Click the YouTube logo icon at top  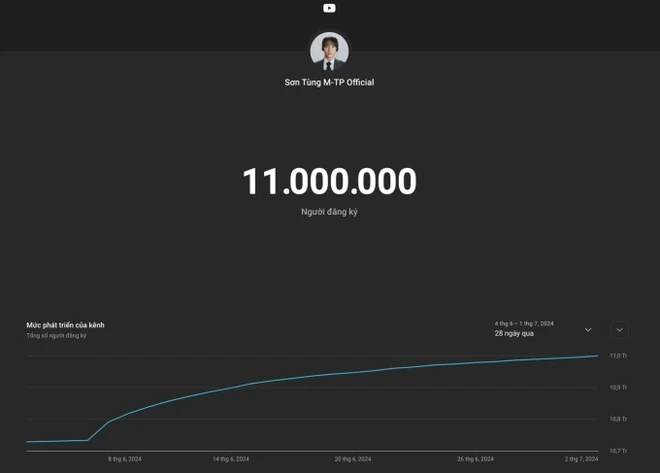(x=329, y=8)
